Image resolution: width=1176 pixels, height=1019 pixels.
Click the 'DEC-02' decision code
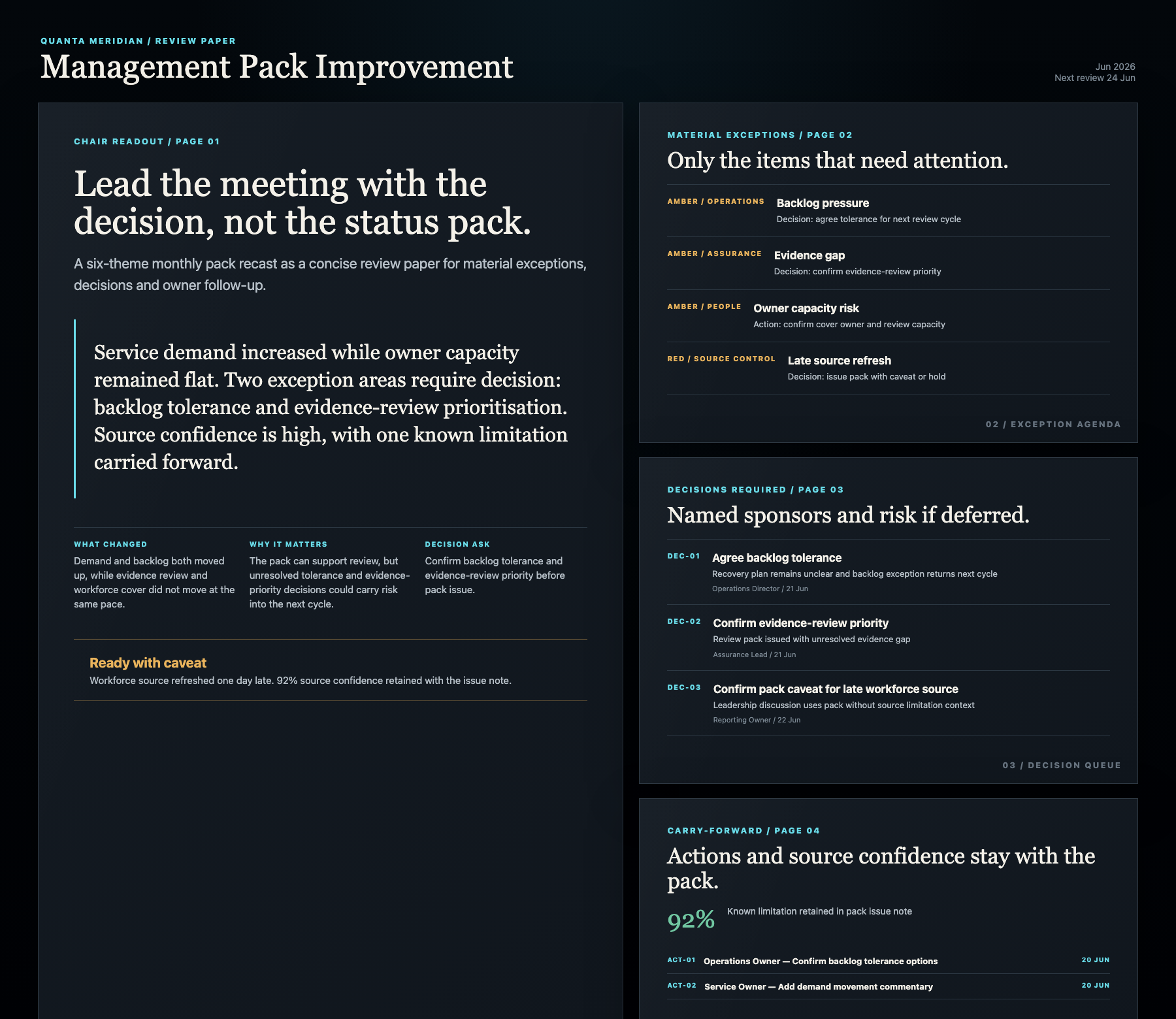coord(684,621)
